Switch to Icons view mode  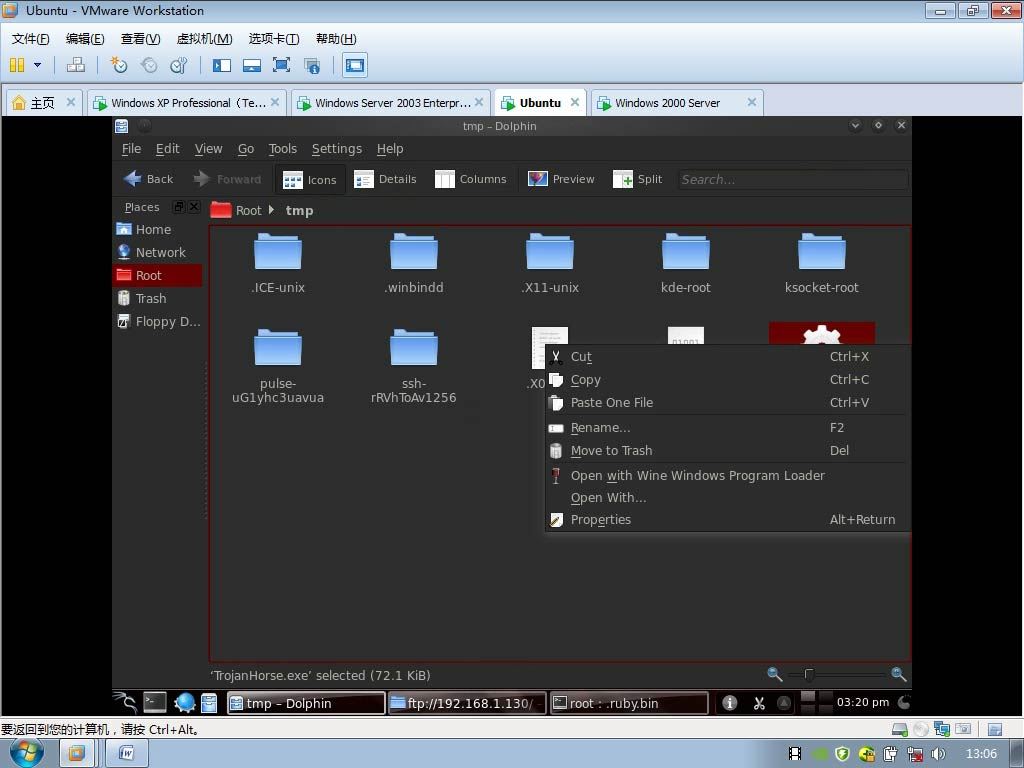click(310, 180)
